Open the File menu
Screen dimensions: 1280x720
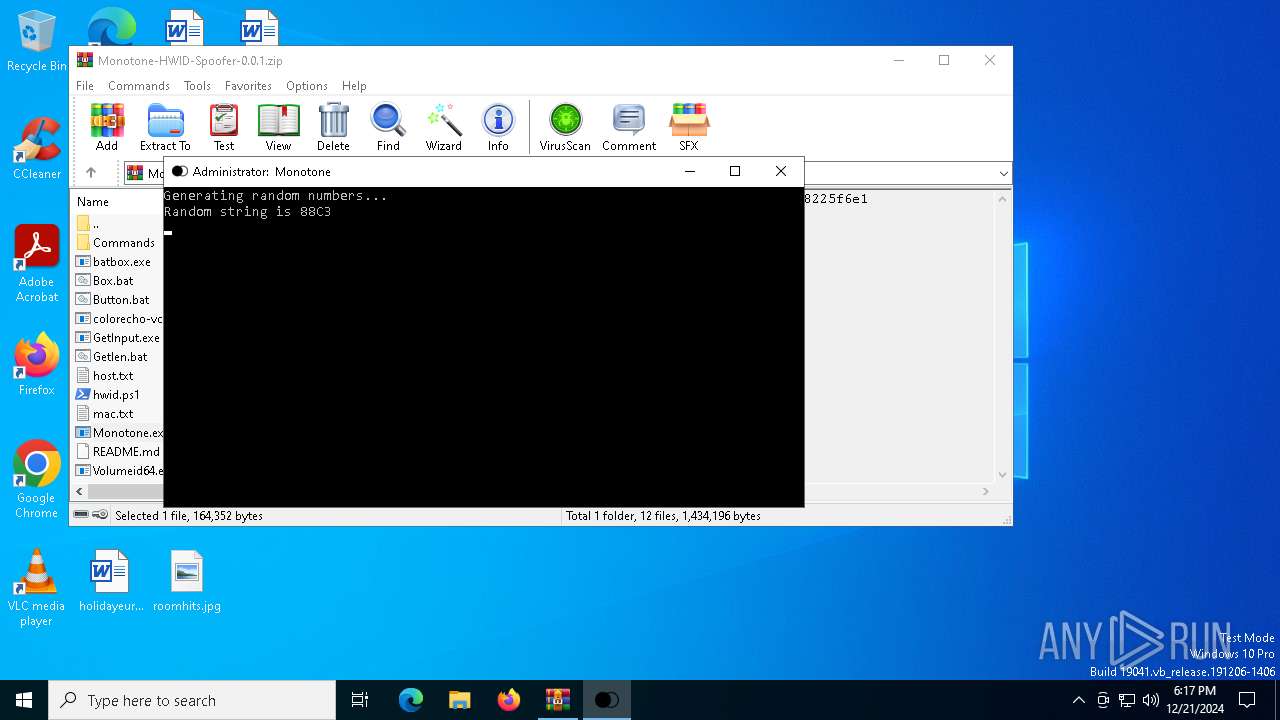[x=85, y=86]
